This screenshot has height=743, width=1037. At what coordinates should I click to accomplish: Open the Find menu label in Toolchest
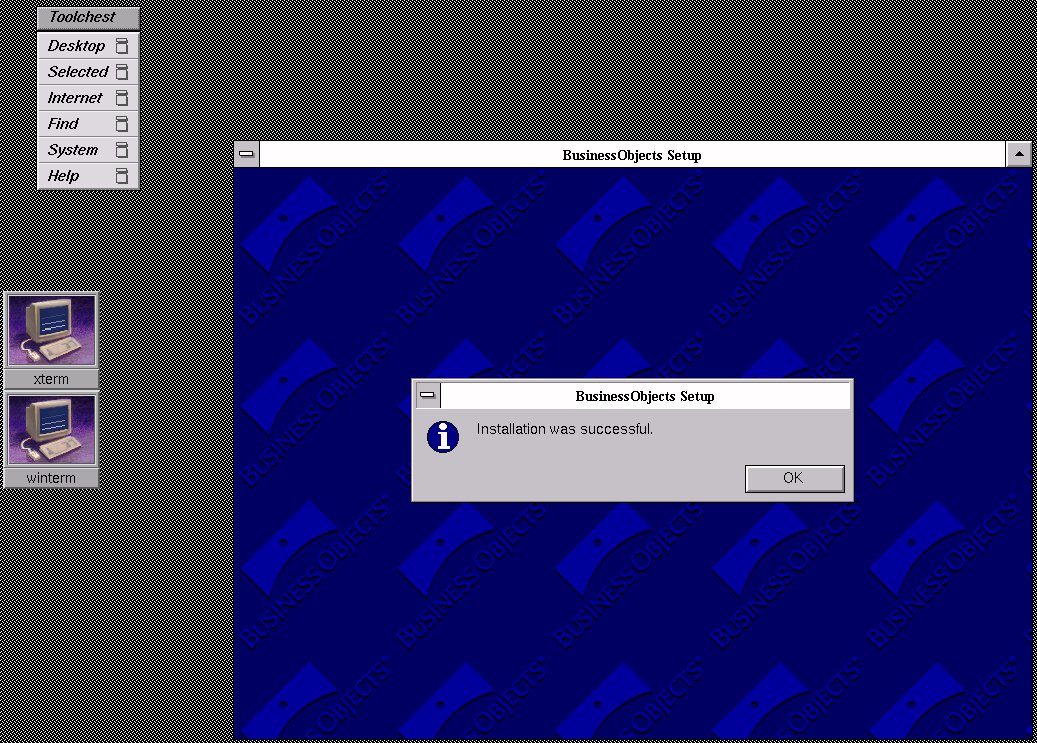pos(63,124)
